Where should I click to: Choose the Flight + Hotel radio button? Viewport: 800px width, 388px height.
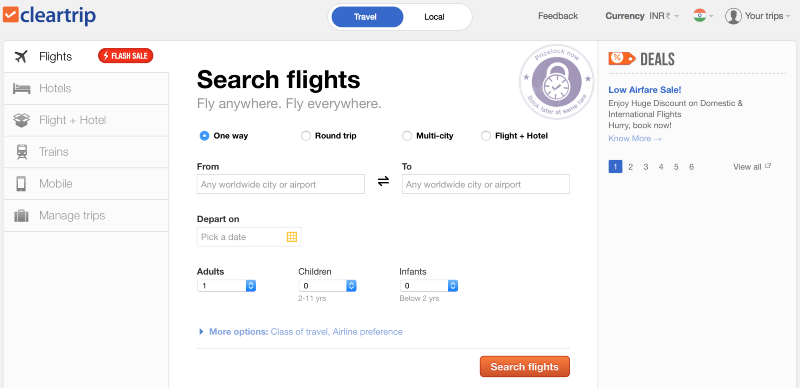(486, 136)
